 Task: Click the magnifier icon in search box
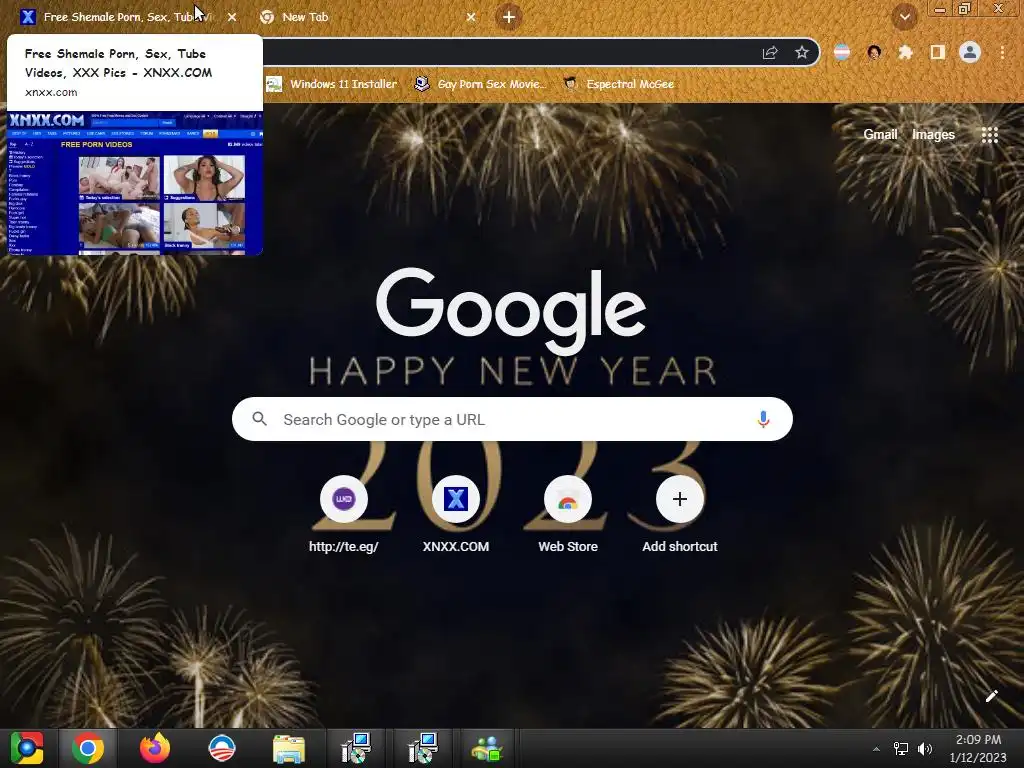click(x=259, y=419)
